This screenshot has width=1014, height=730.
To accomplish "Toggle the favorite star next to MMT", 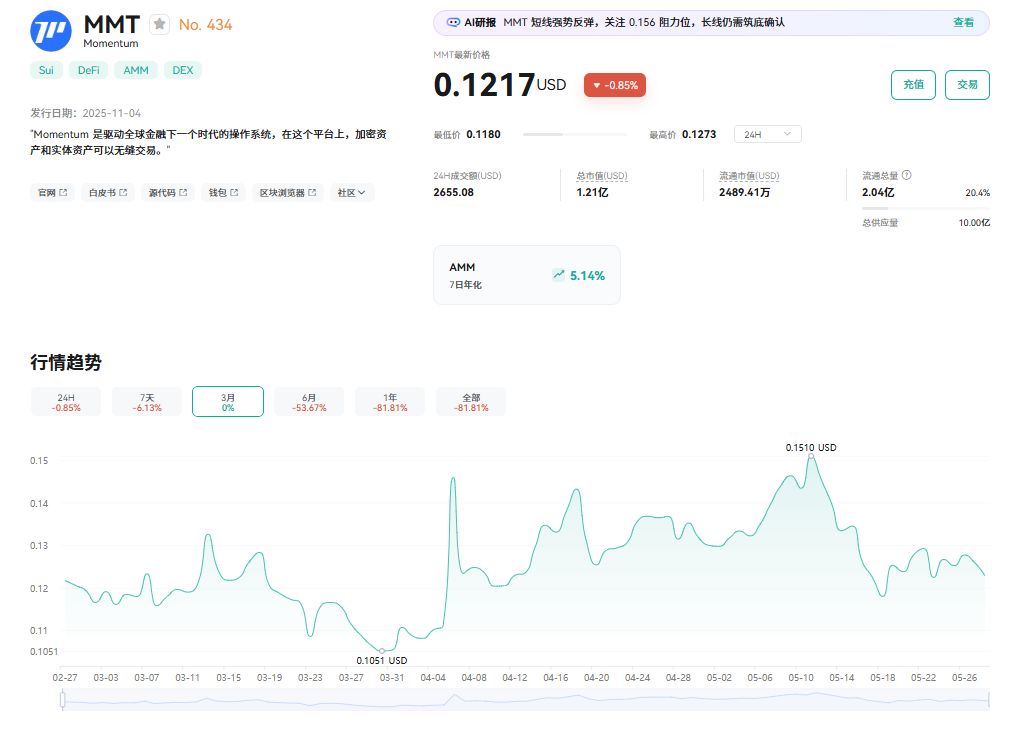I will point(159,25).
